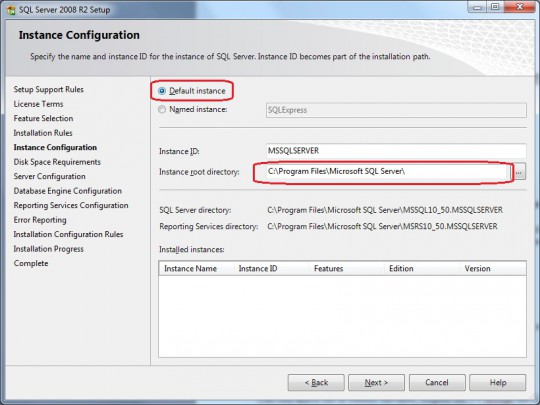Open the browse button next to root directory
This screenshot has width=540, height=405.
pyautogui.click(x=519, y=172)
